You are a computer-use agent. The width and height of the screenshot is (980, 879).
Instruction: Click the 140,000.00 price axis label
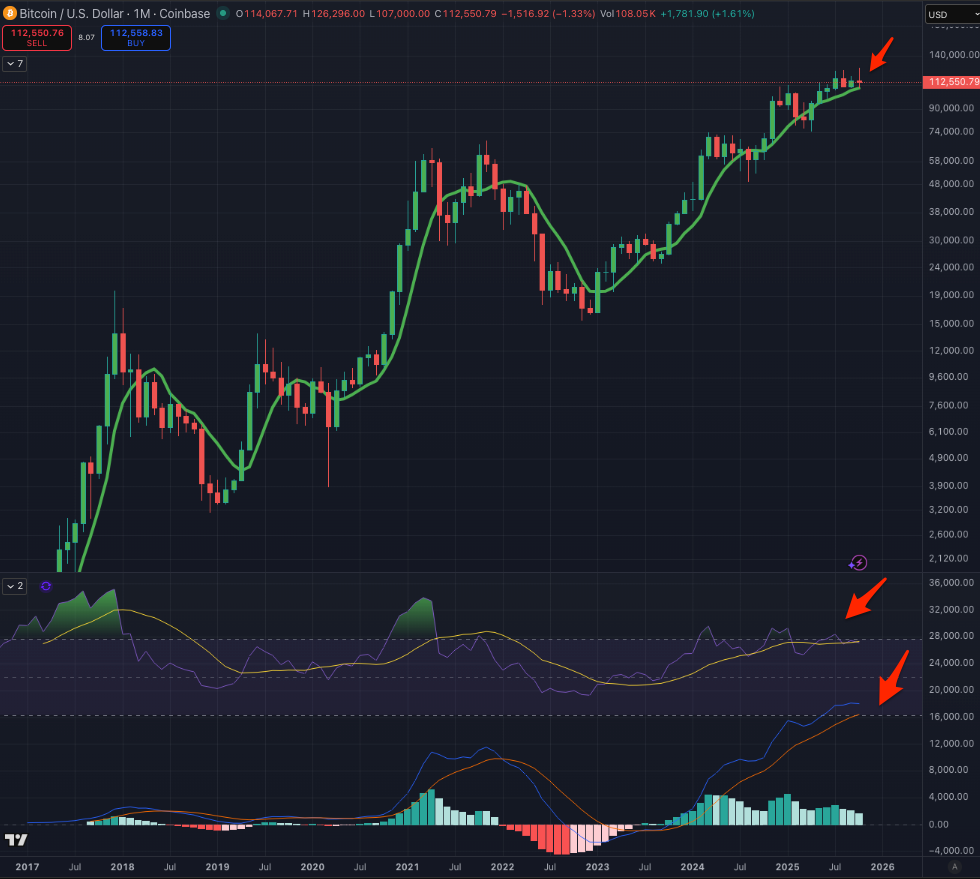(953, 54)
